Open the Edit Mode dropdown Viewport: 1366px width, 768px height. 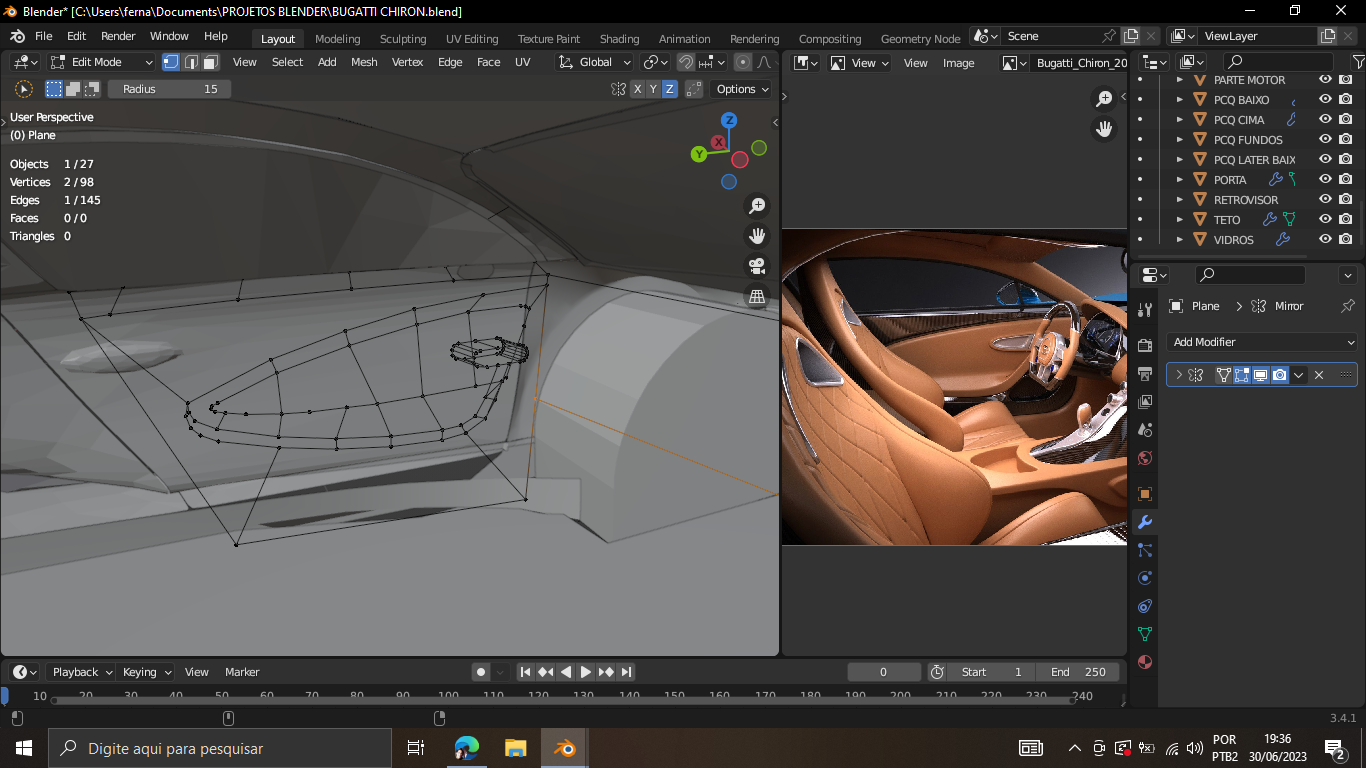click(102, 62)
